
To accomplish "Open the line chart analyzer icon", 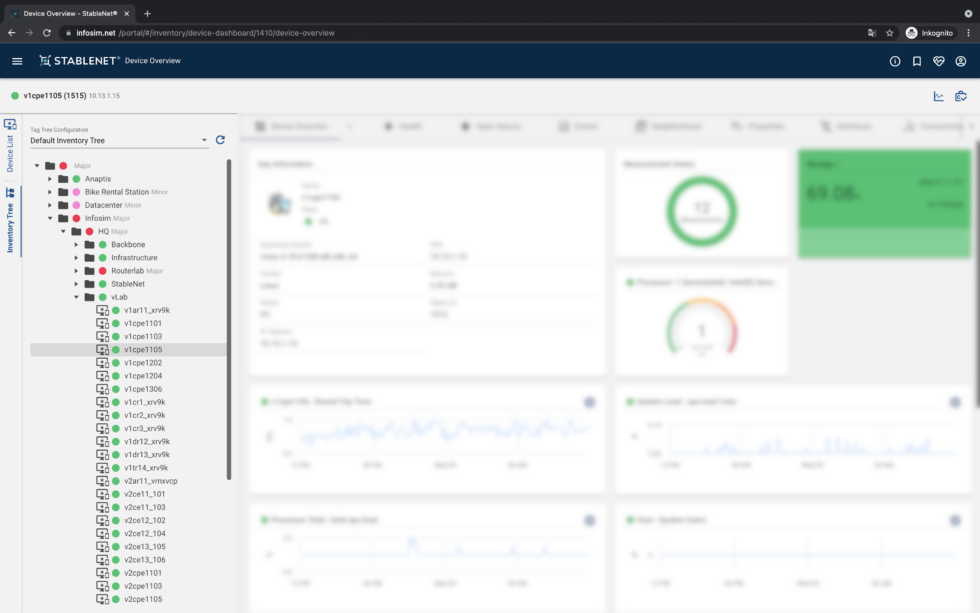I will [939, 96].
